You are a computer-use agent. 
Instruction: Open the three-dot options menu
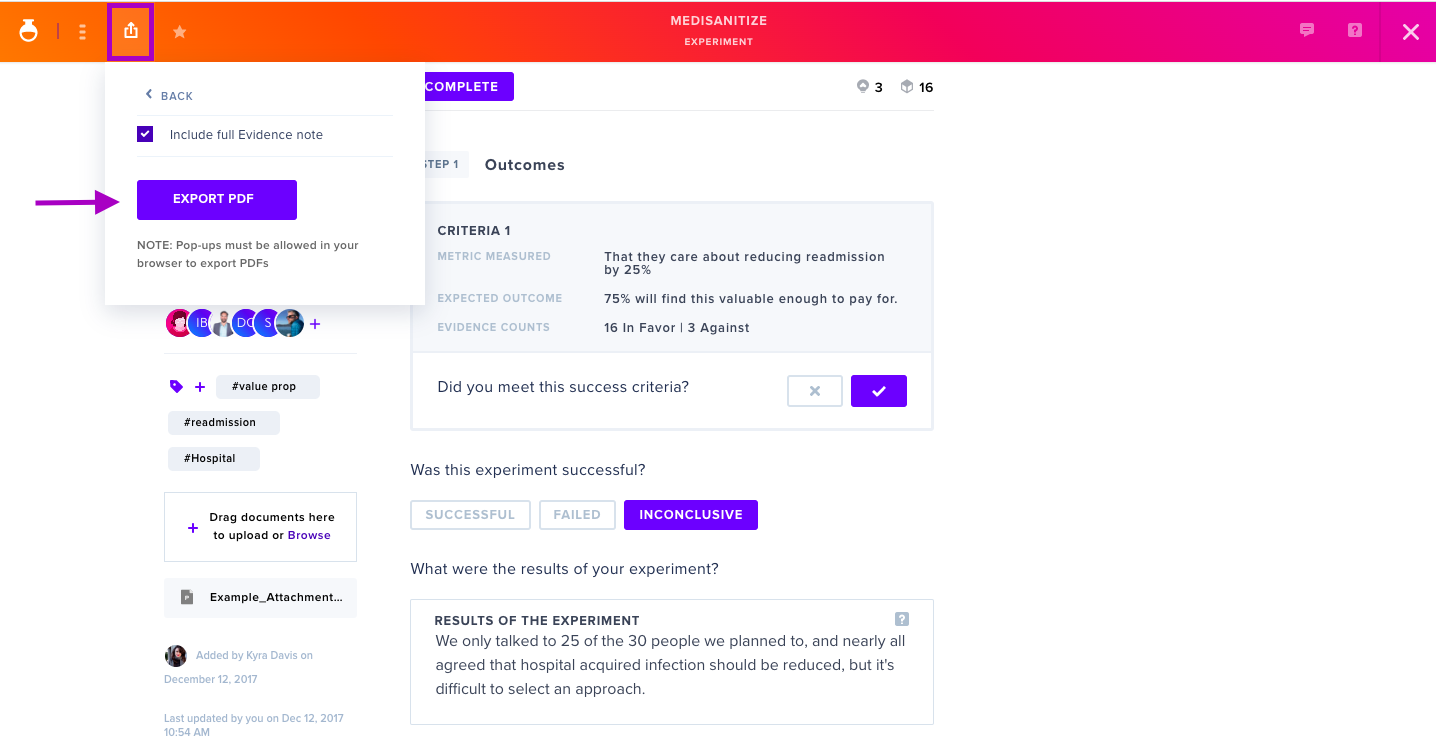[82, 32]
